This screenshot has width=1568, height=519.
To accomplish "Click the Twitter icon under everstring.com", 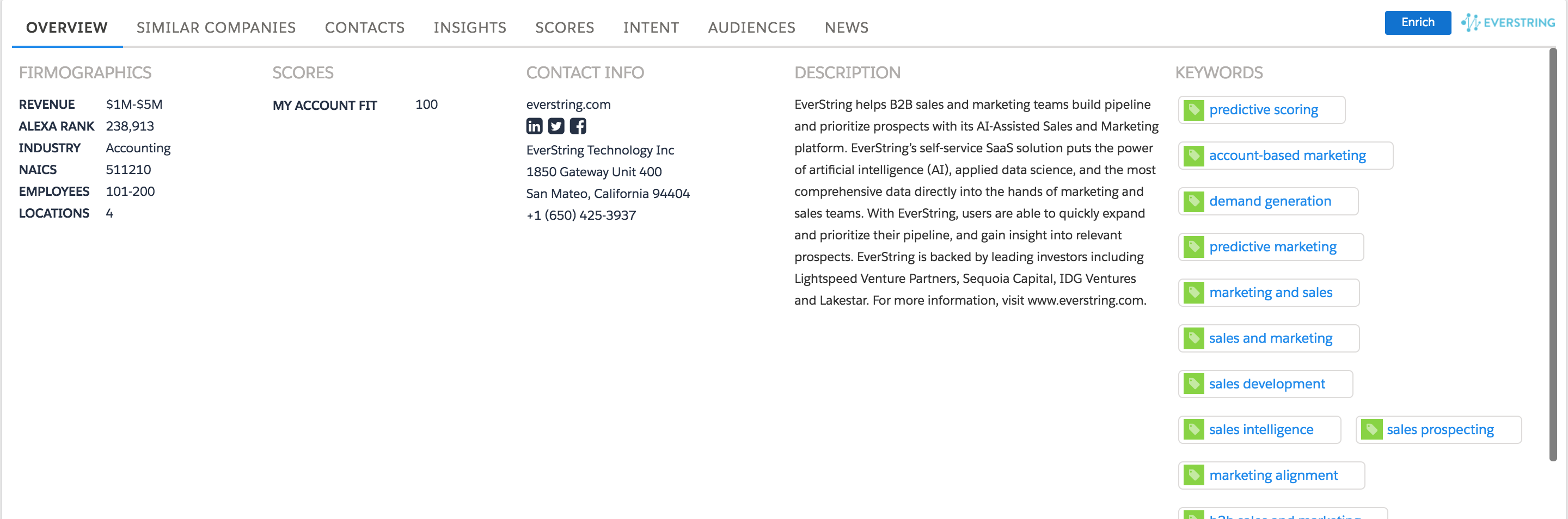I will [x=556, y=126].
